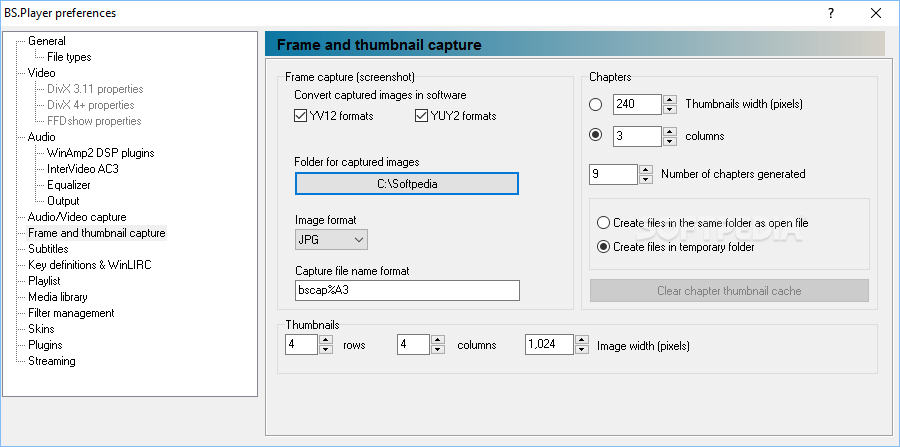This screenshot has height=447, width=900.
Task: Increase number of chapters generated
Action: [646, 169]
